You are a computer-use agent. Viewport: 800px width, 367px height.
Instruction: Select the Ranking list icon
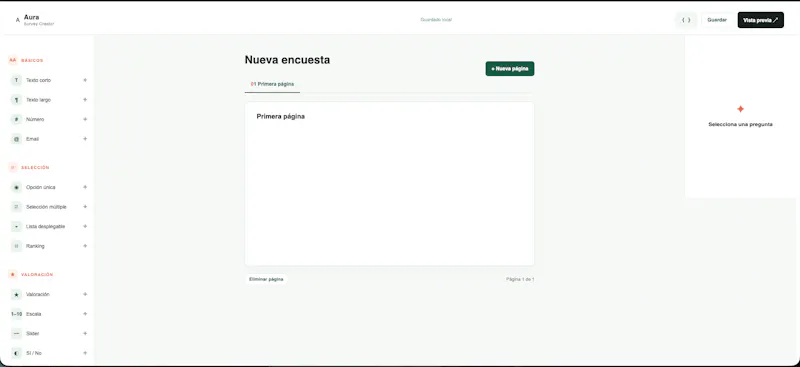click(16, 246)
